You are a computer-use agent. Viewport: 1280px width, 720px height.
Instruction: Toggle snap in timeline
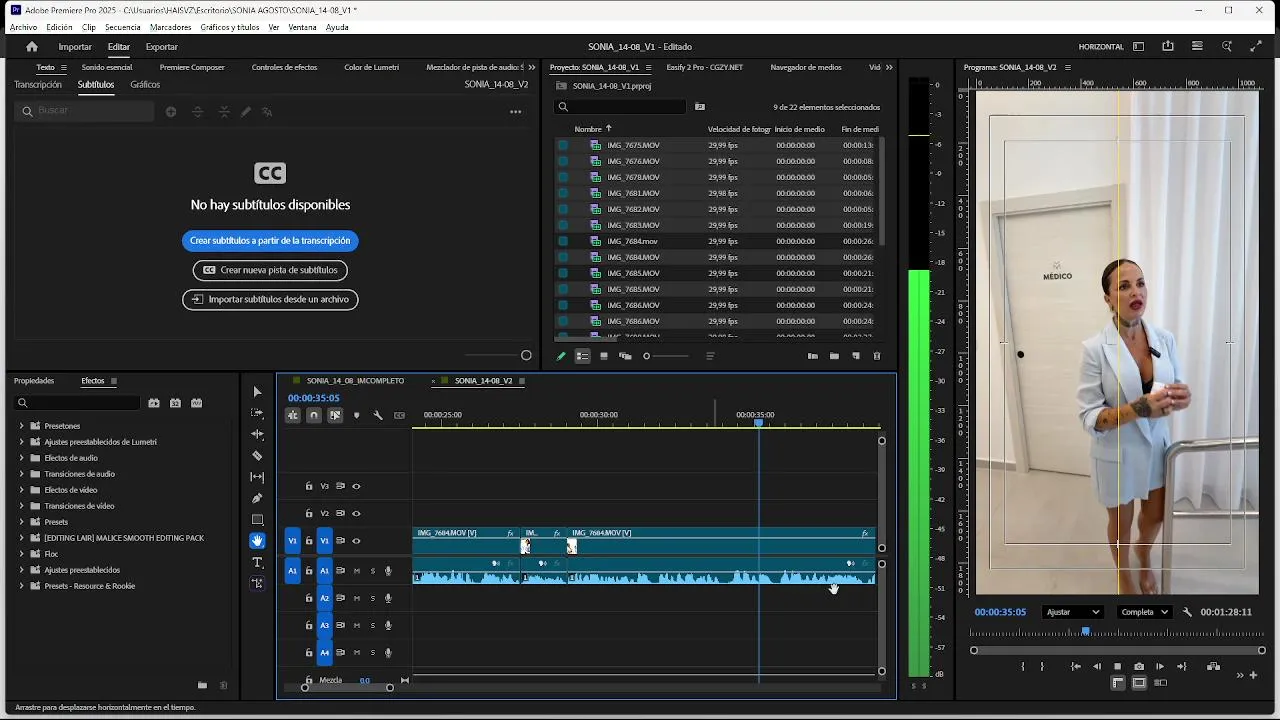314,415
